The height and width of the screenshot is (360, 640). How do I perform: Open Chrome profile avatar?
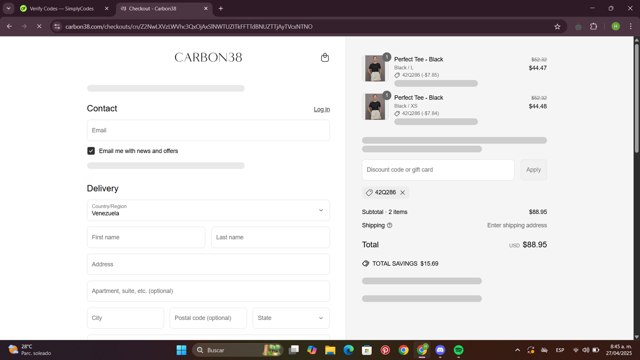tap(616, 27)
